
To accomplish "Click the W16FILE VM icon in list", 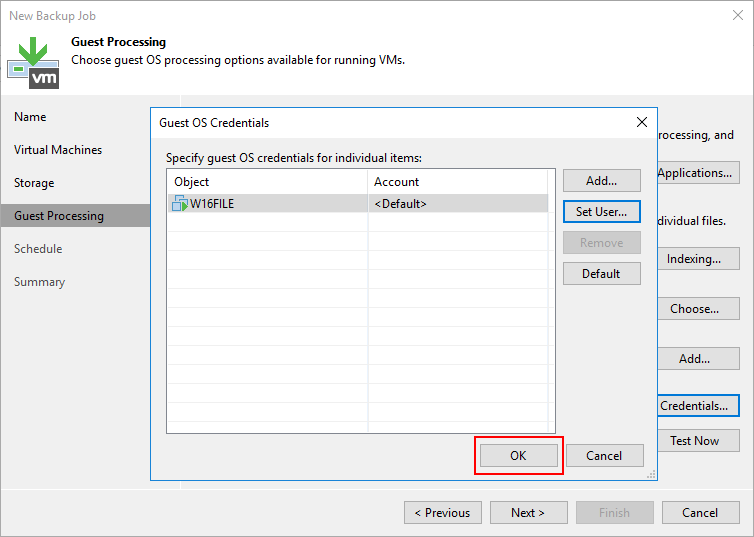I will (180, 204).
